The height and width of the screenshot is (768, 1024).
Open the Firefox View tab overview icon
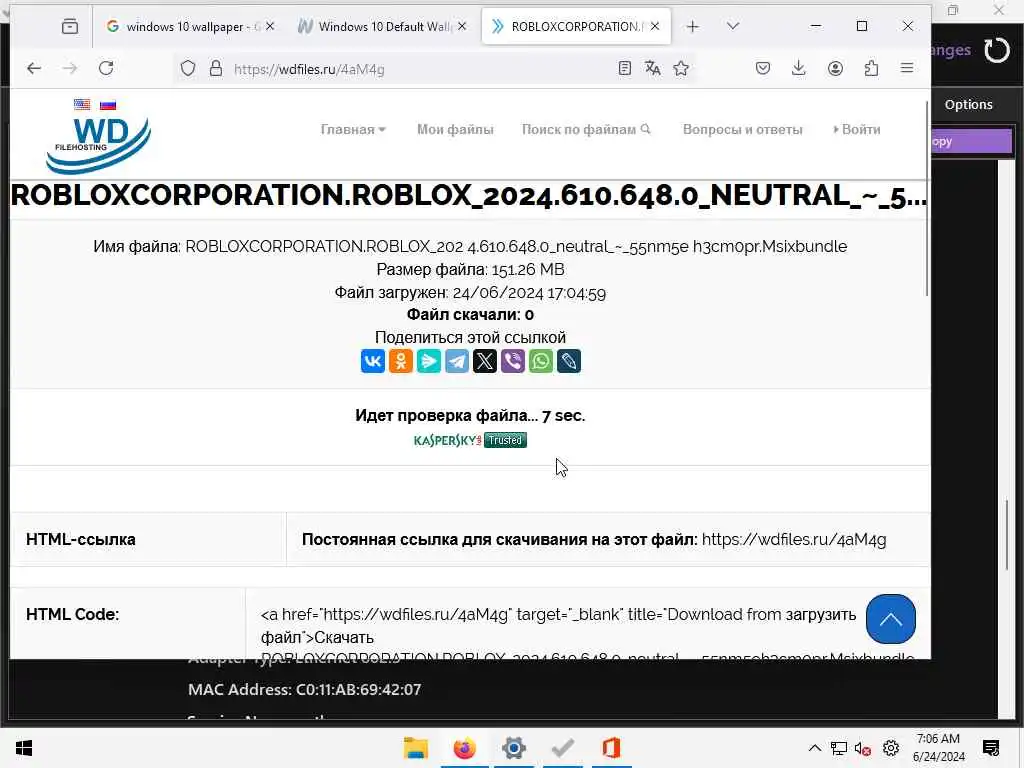coord(70,26)
